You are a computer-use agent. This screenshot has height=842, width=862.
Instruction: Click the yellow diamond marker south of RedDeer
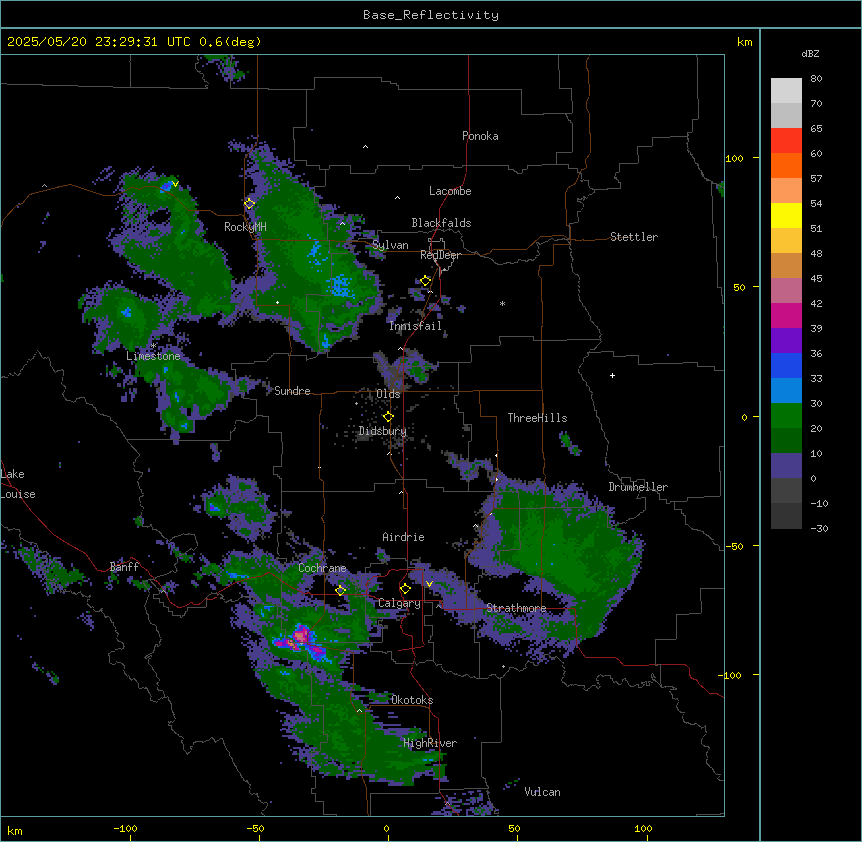426,281
